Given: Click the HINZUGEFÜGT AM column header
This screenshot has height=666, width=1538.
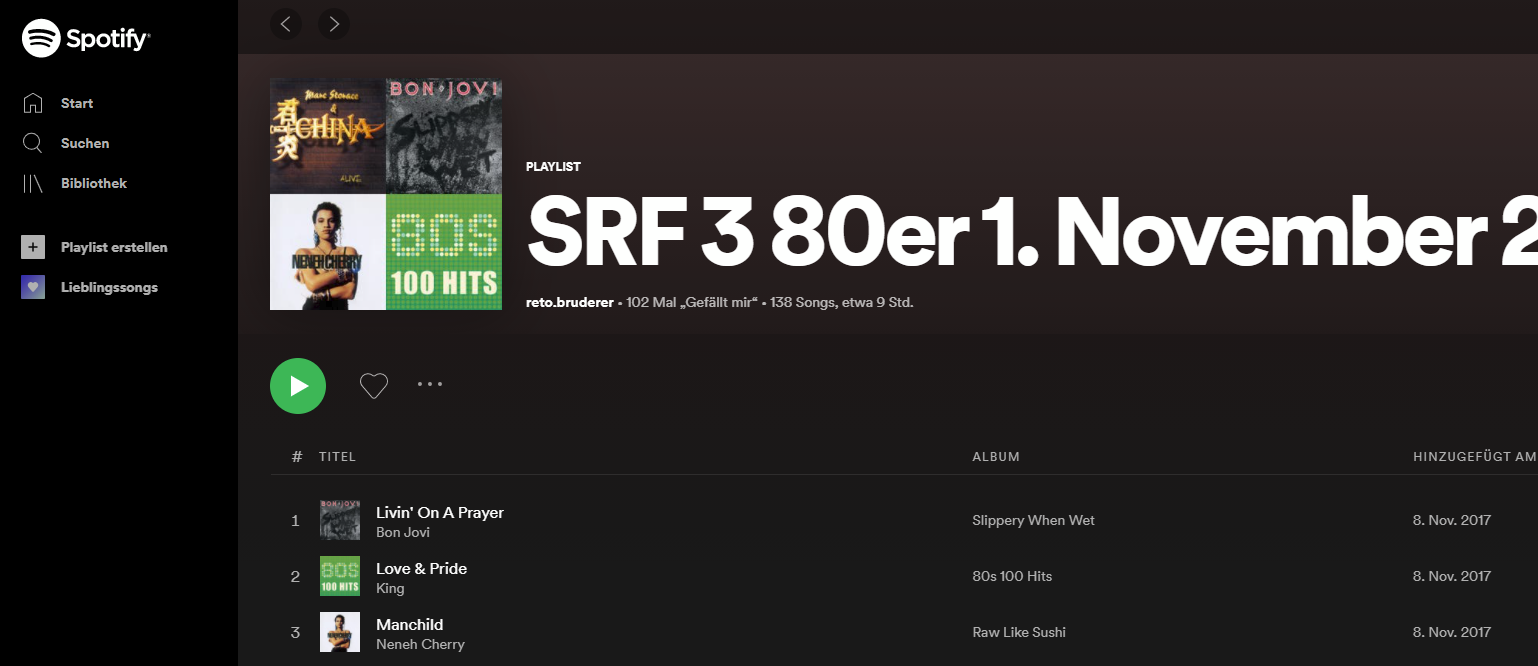Looking at the screenshot, I should pyautogui.click(x=1475, y=457).
